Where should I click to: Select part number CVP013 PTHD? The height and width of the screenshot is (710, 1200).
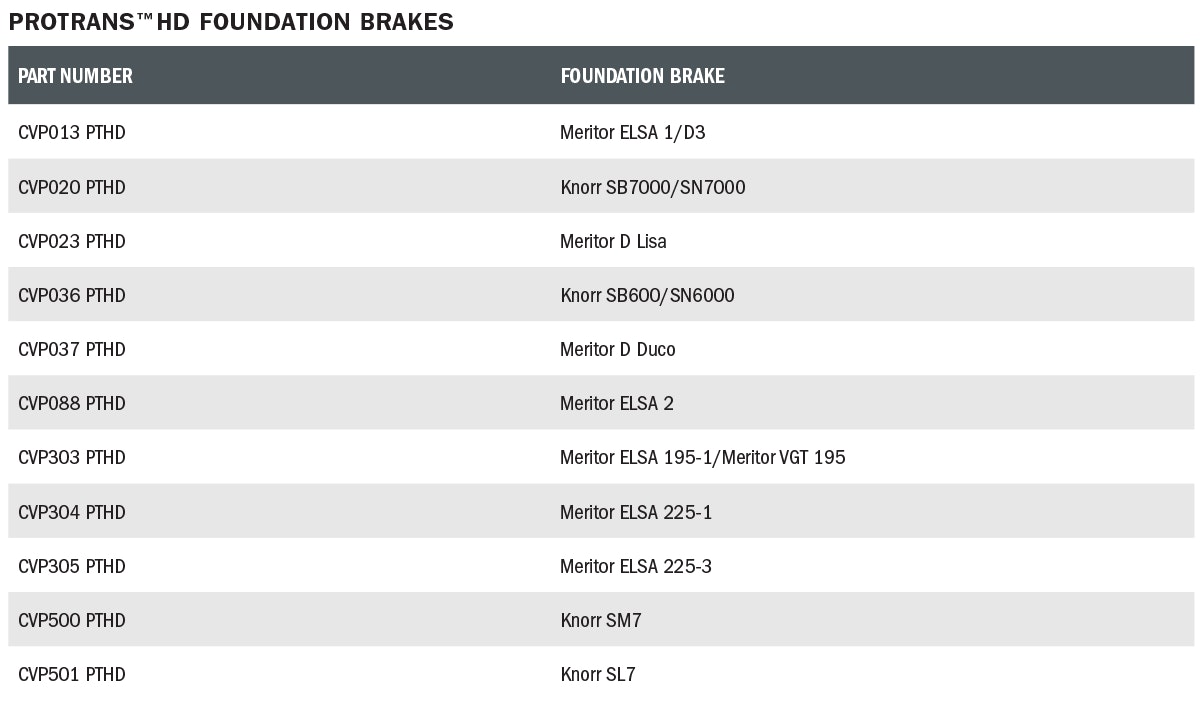(72, 133)
